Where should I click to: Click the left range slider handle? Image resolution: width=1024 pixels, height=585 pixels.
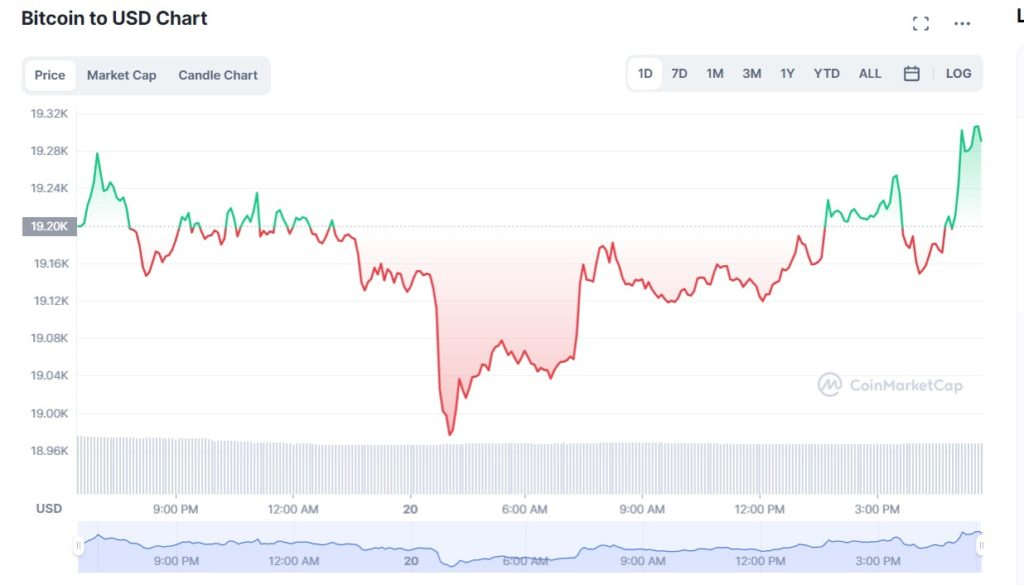pos(79,546)
